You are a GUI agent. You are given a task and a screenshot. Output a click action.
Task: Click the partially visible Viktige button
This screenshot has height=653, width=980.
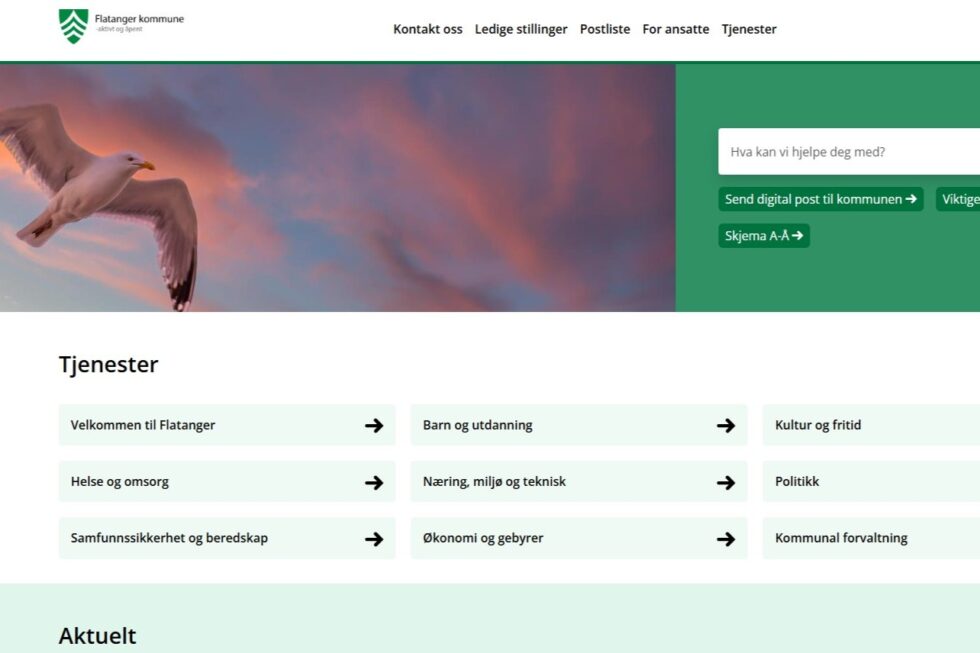(x=959, y=199)
